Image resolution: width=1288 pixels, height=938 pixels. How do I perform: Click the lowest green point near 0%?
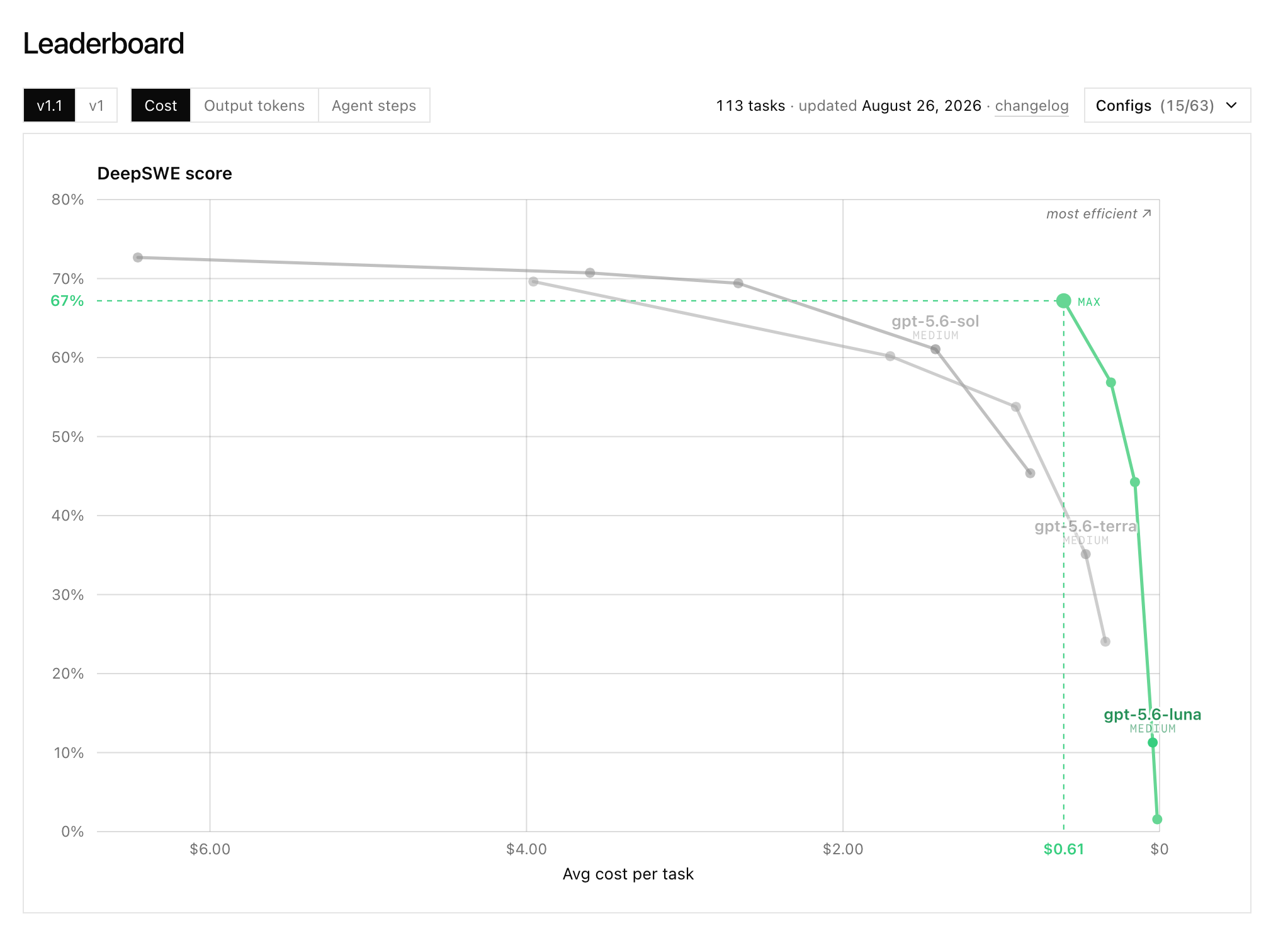coord(1157,820)
